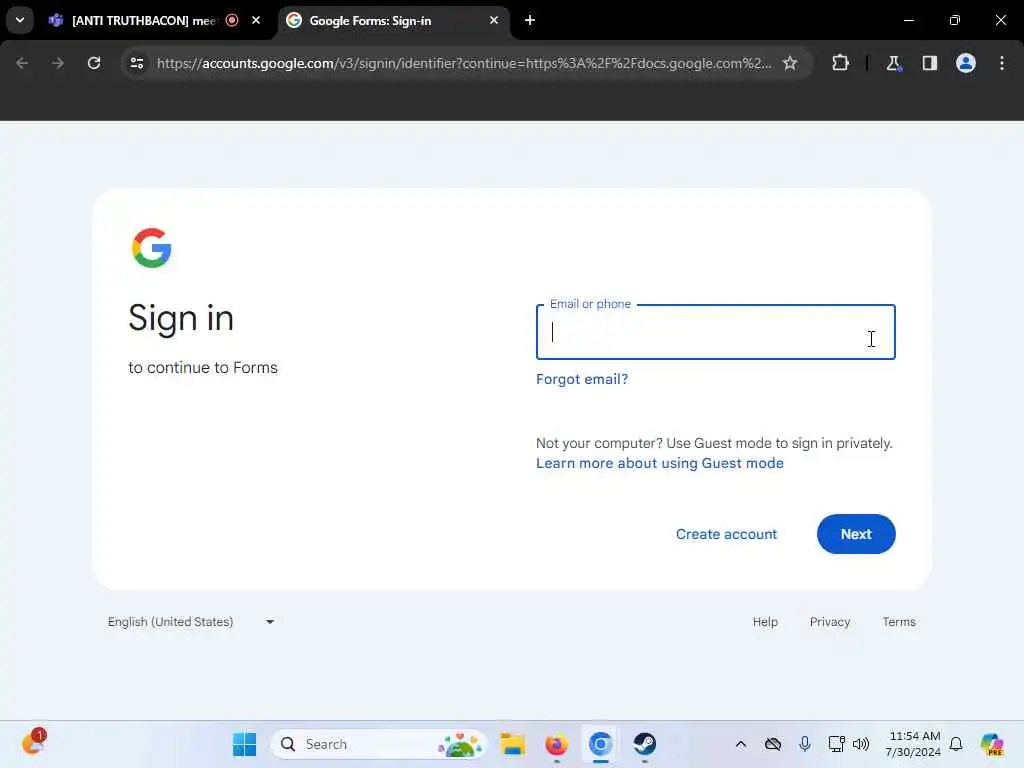Open the Extensions puzzle icon
This screenshot has height=768, width=1024.
pyautogui.click(x=840, y=63)
